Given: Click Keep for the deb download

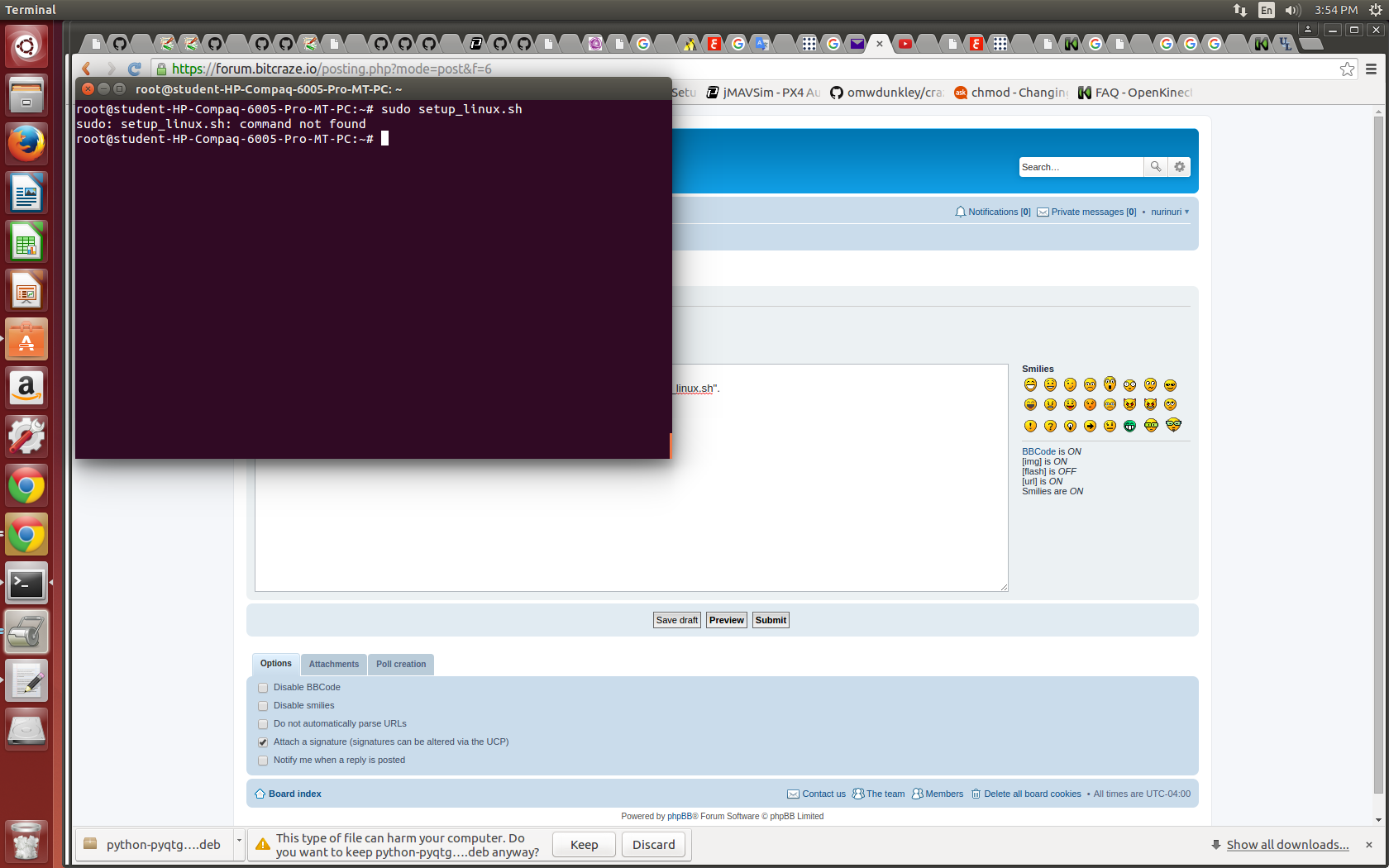Looking at the screenshot, I should [x=584, y=845].
